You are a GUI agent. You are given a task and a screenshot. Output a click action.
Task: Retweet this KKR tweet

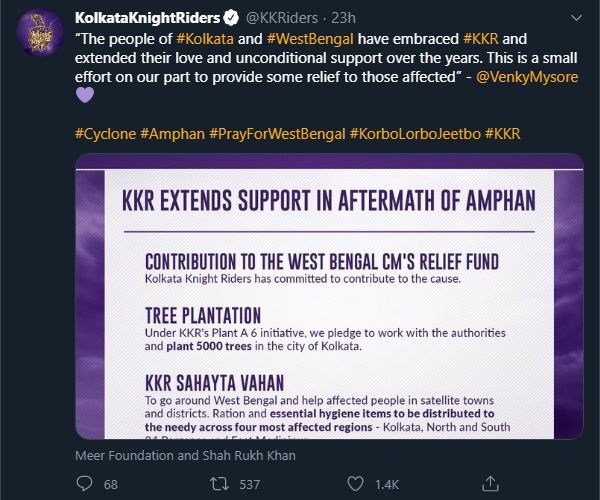click(x=220, y=484)
